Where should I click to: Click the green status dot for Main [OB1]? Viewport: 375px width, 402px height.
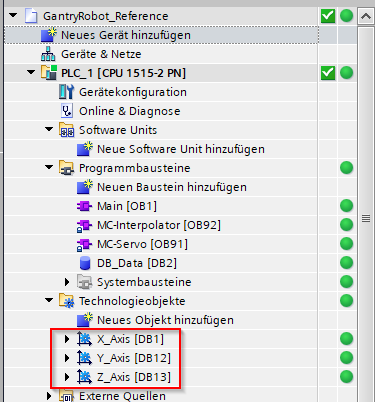[x=346, y=206]
